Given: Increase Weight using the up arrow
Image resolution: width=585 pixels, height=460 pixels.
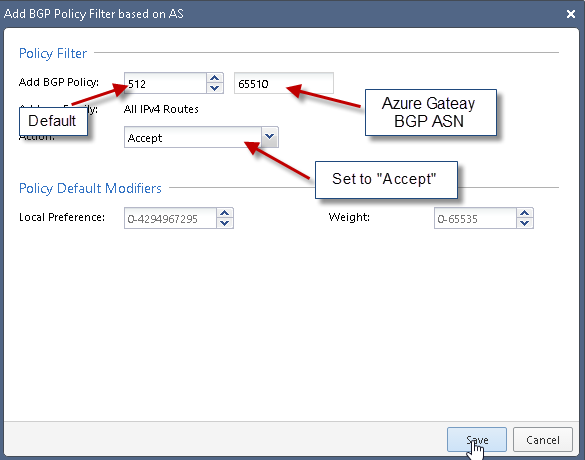Looking at the screenshot, I should [x=525, y=213].
